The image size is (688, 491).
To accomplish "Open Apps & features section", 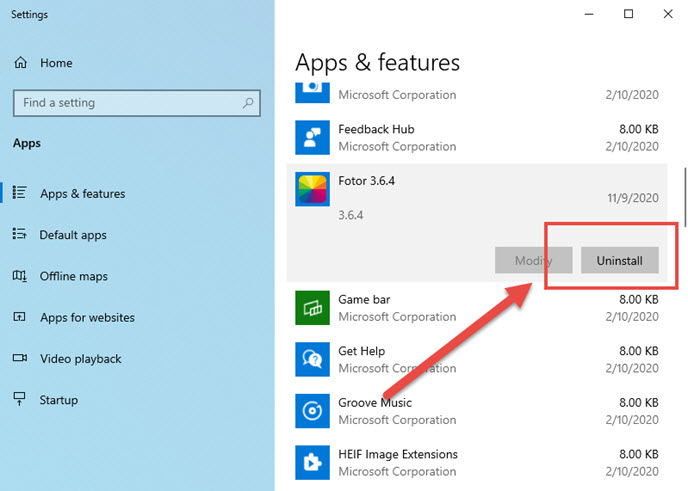I will [82, 194].
